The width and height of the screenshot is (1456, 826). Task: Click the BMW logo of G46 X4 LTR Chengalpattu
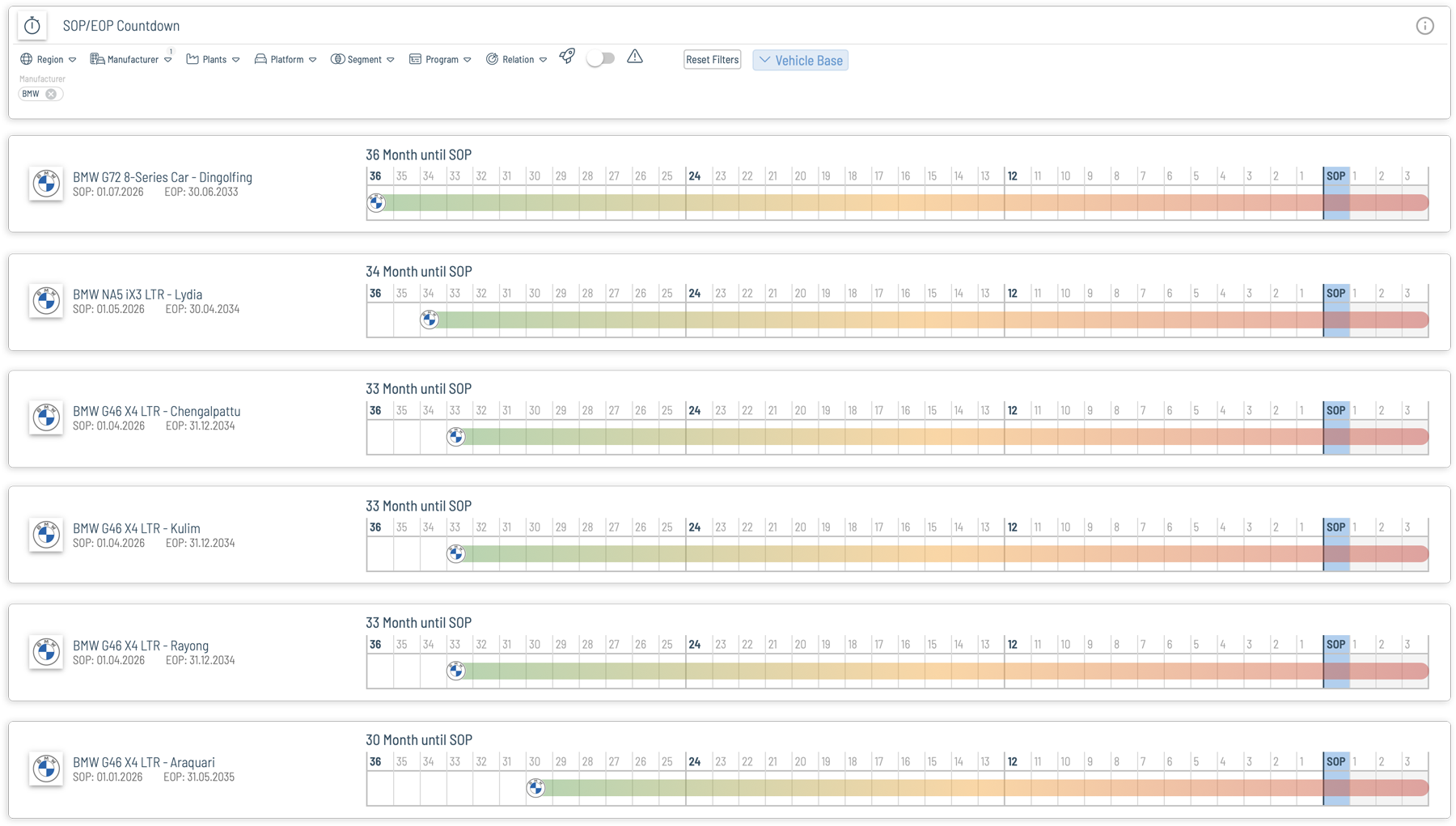46,417
